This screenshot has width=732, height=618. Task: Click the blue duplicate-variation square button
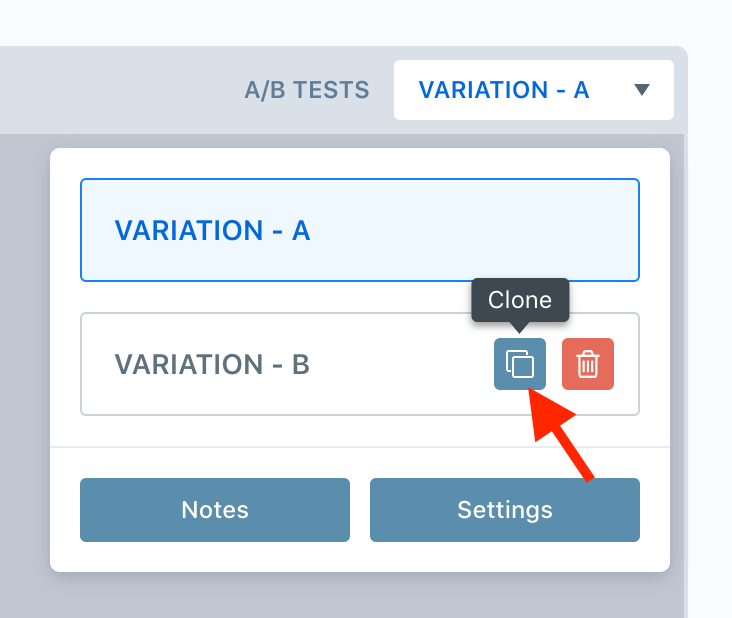[520, 364]
